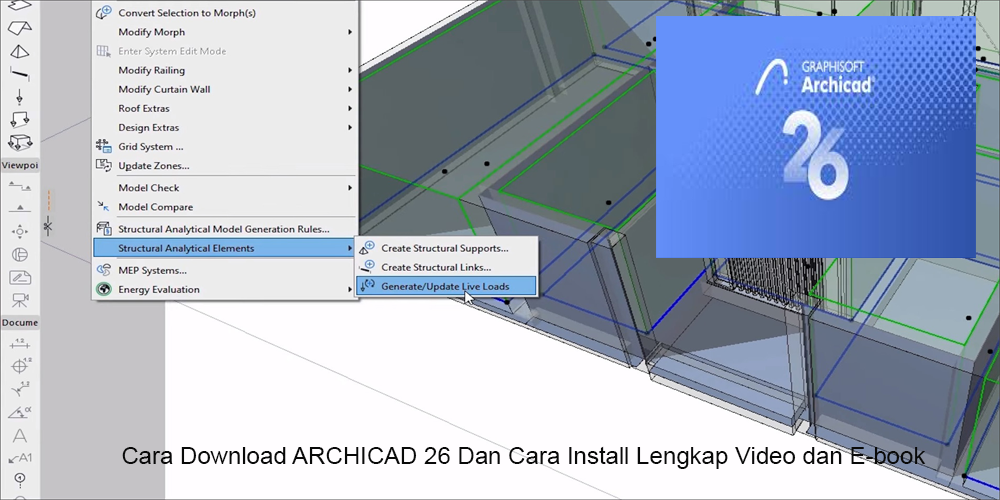Choose Create Structural Supports
1000x500 pixels.
[x=446, y=248]
